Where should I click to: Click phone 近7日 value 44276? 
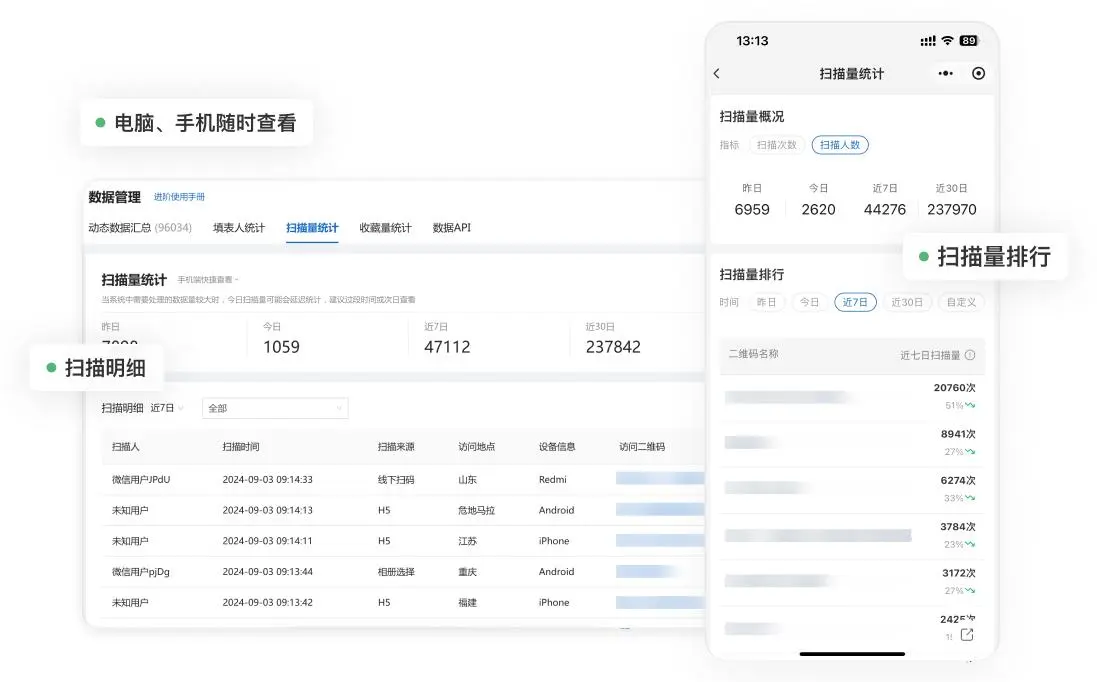pos(884,210)
